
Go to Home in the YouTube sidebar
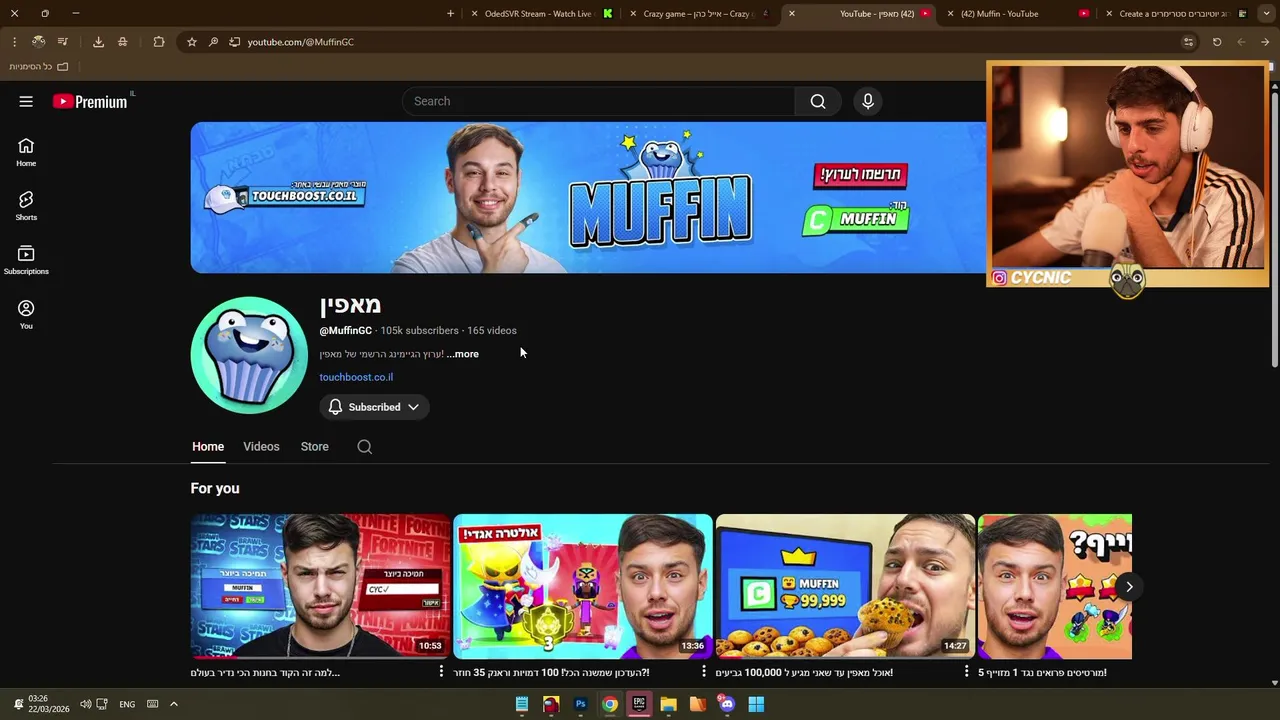pyautogui.click(x=26, y=152)
